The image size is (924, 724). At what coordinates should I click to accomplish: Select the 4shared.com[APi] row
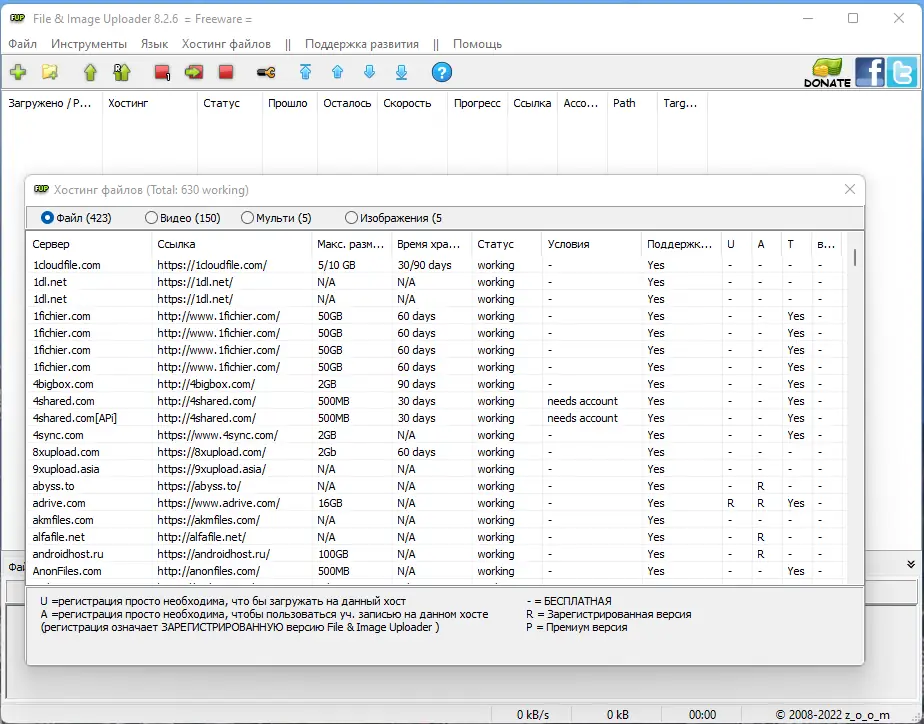(x=434, y=418)
